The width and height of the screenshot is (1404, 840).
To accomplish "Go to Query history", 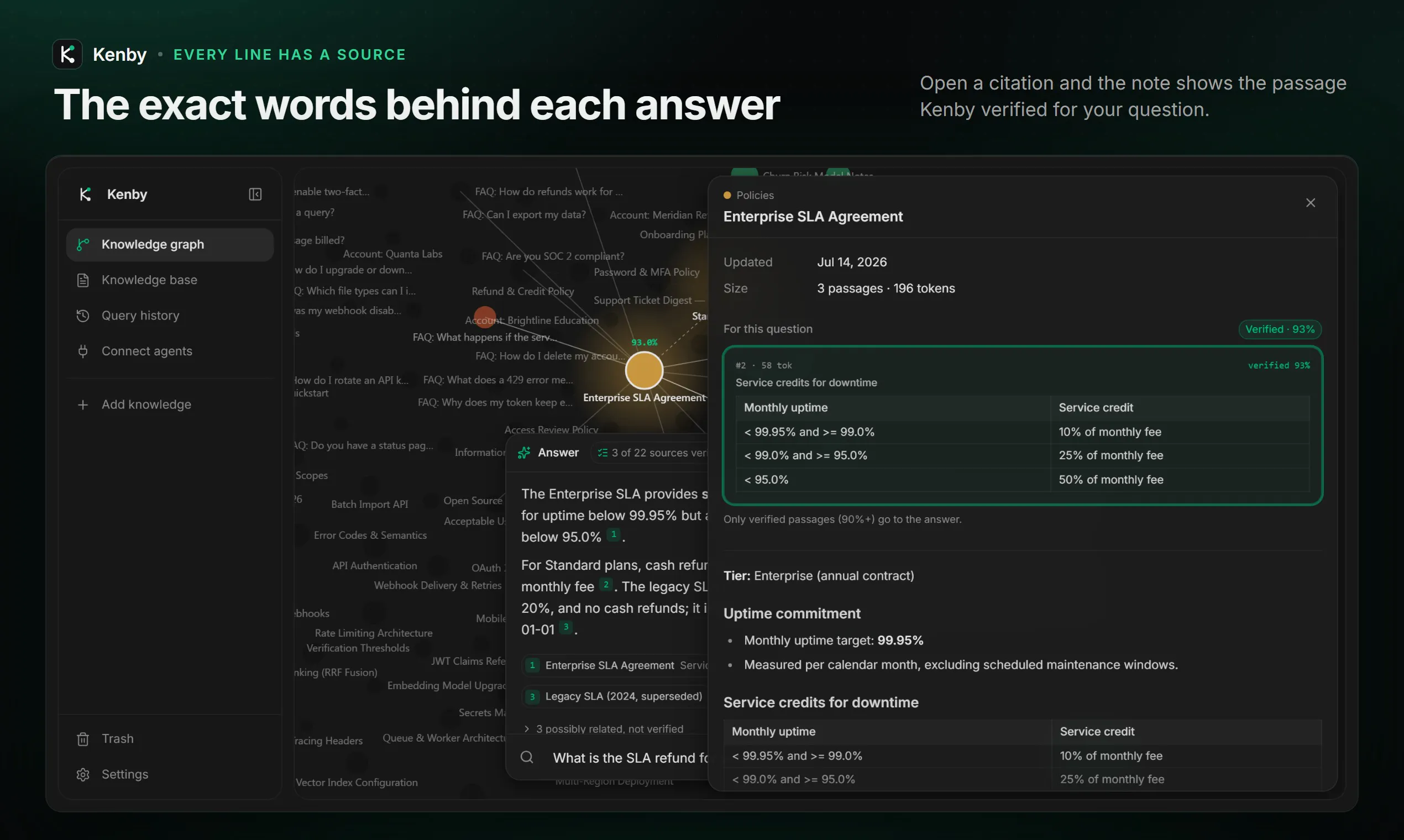I will tap(170, 316).
